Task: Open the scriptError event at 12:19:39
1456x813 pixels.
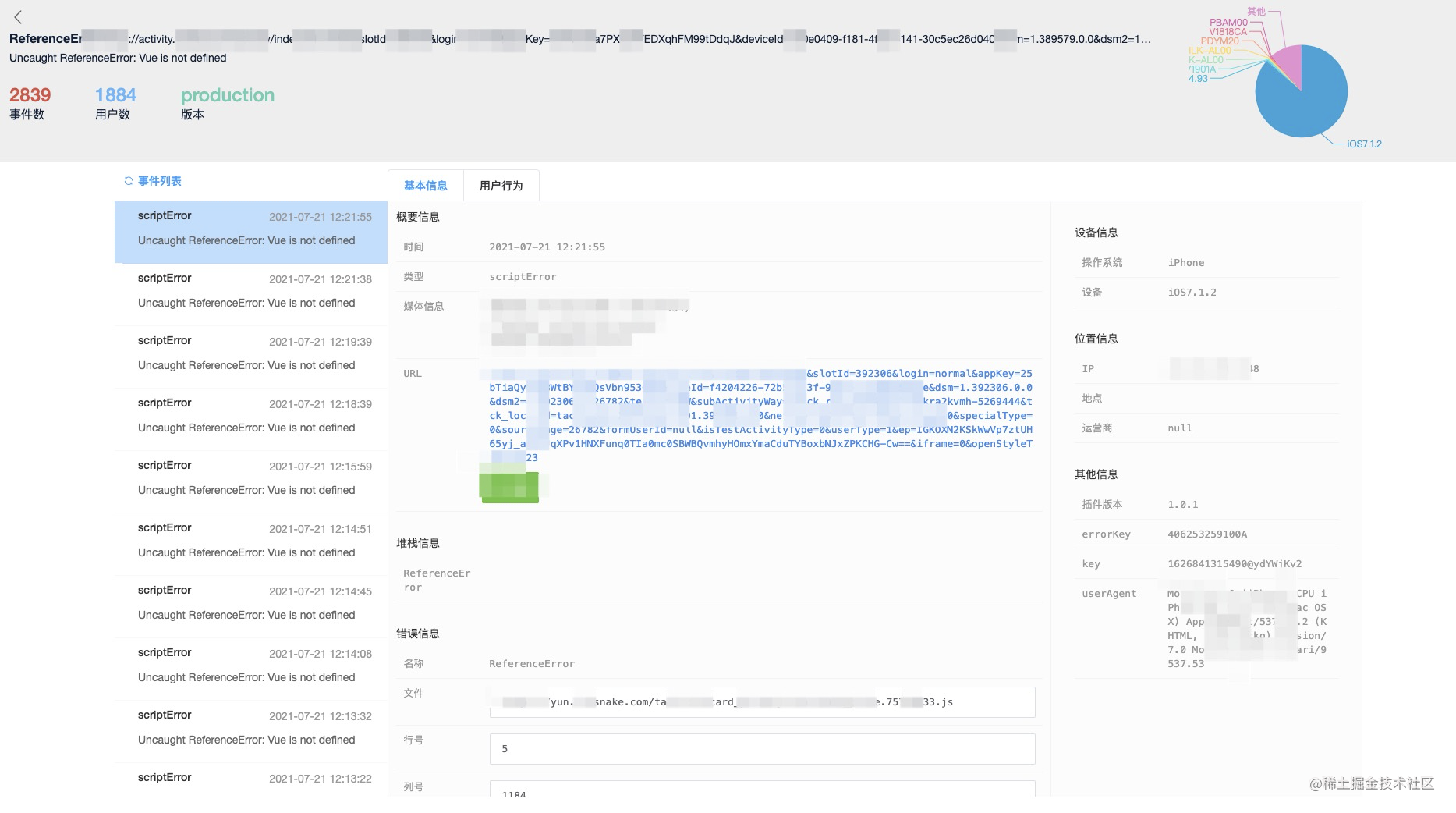Action: [251, 357]
